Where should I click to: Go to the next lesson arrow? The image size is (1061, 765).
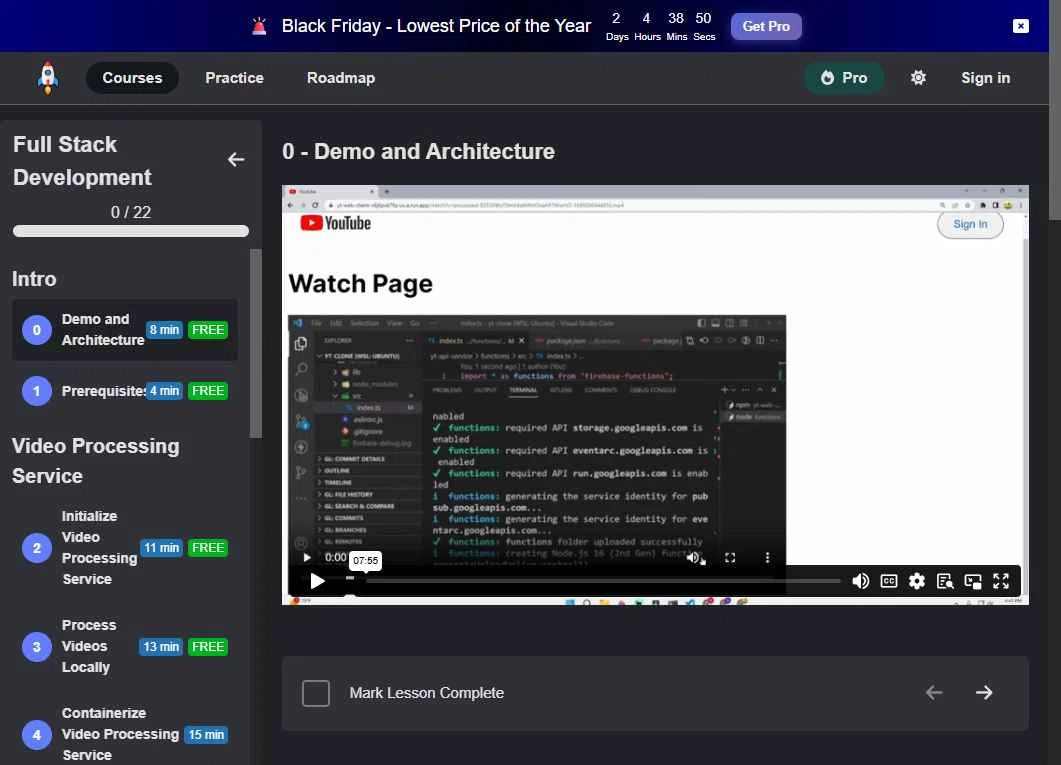(984, 692)
